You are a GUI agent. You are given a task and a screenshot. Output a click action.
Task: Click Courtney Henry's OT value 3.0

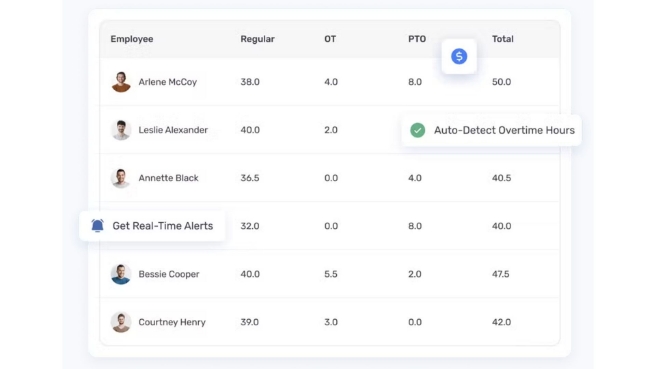(x=331, y=323)
